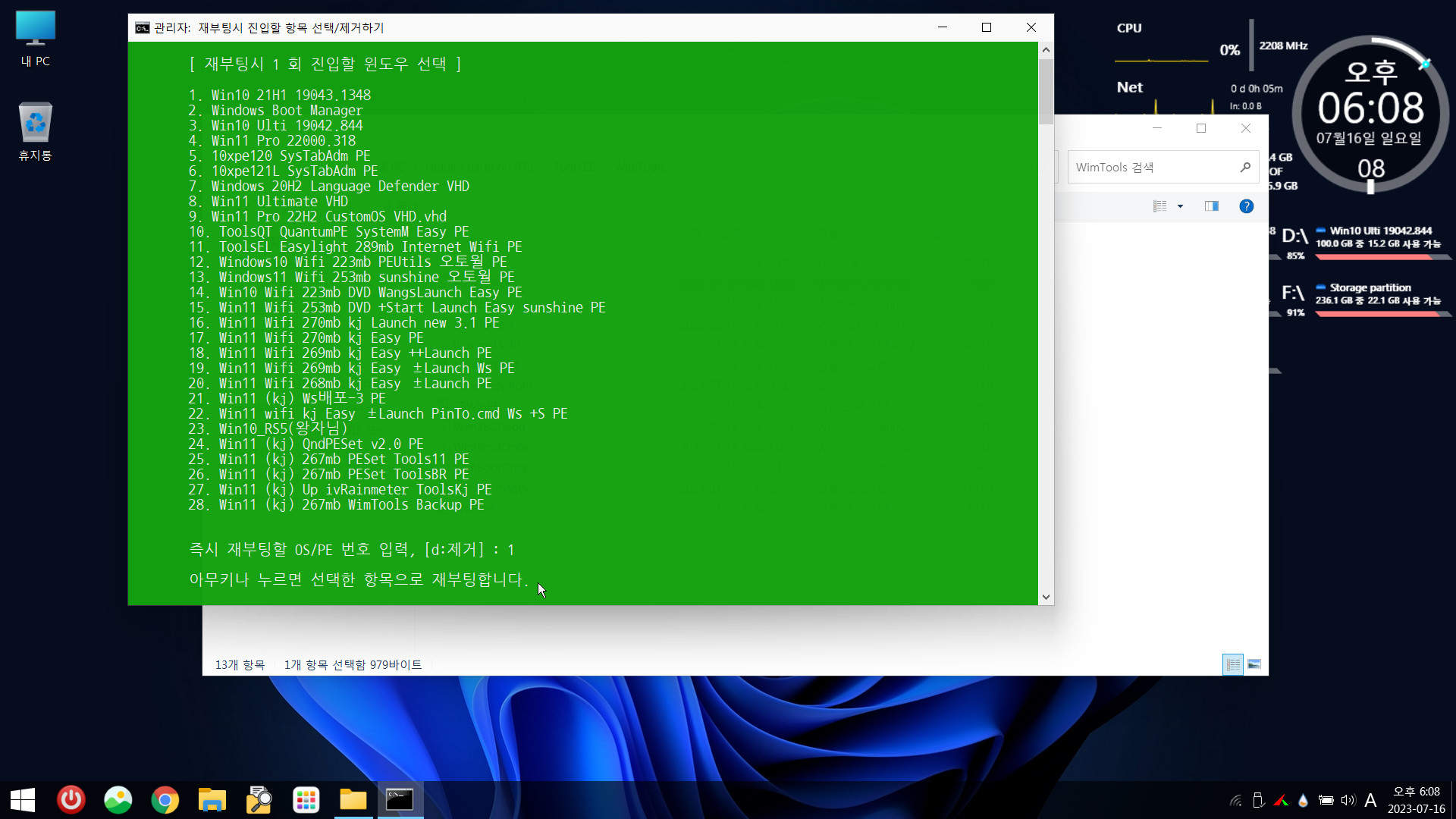1456x819 pixels.
Task: Open the green image viewer taskbar icon
Action: tap(118, 800)
